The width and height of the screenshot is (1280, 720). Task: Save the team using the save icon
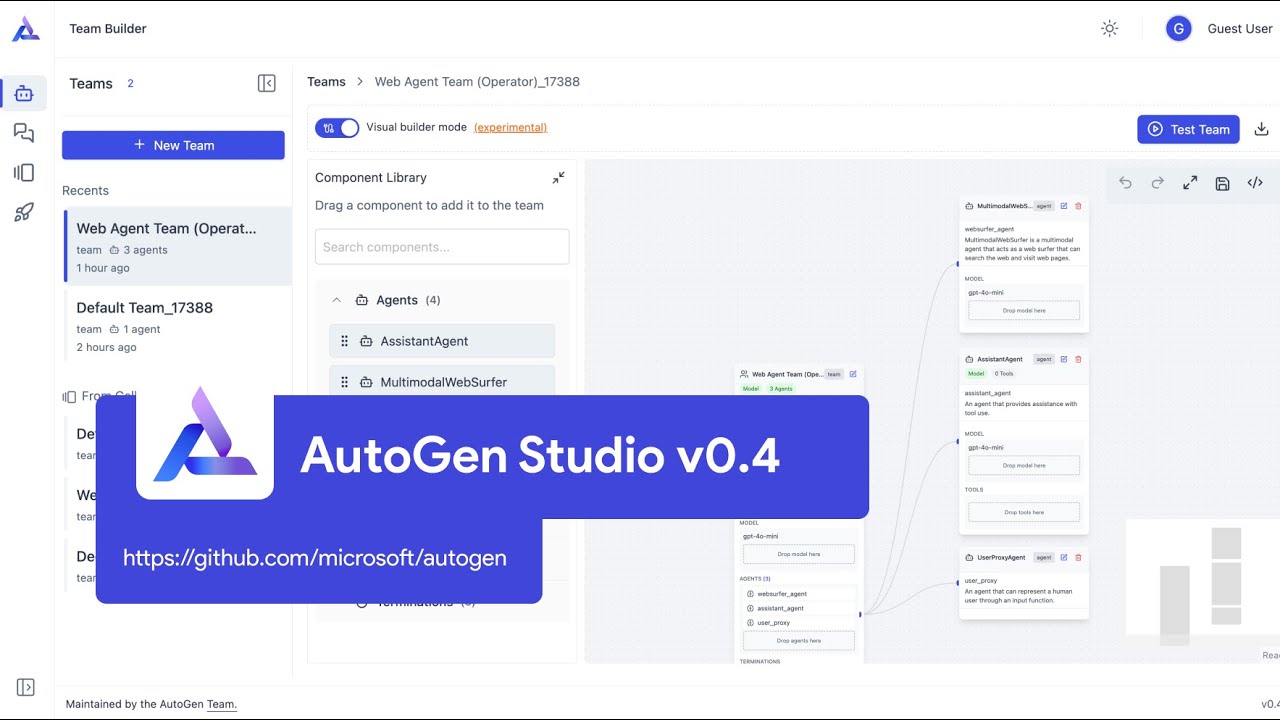point(1222,184)
